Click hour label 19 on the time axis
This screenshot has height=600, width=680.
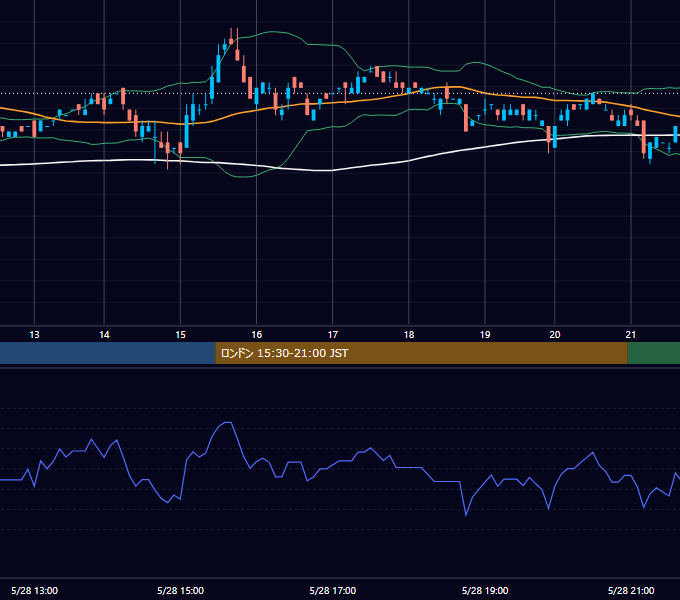[x=485, y=335]
